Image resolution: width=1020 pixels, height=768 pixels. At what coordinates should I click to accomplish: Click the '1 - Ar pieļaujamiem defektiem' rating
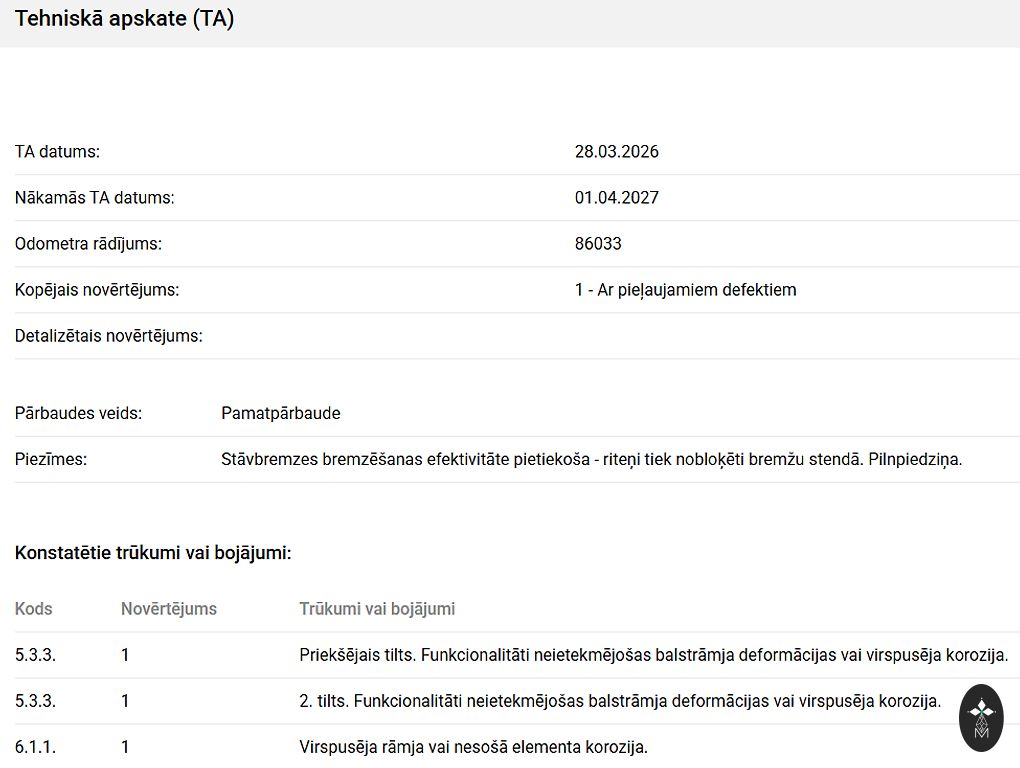[685, 290]
